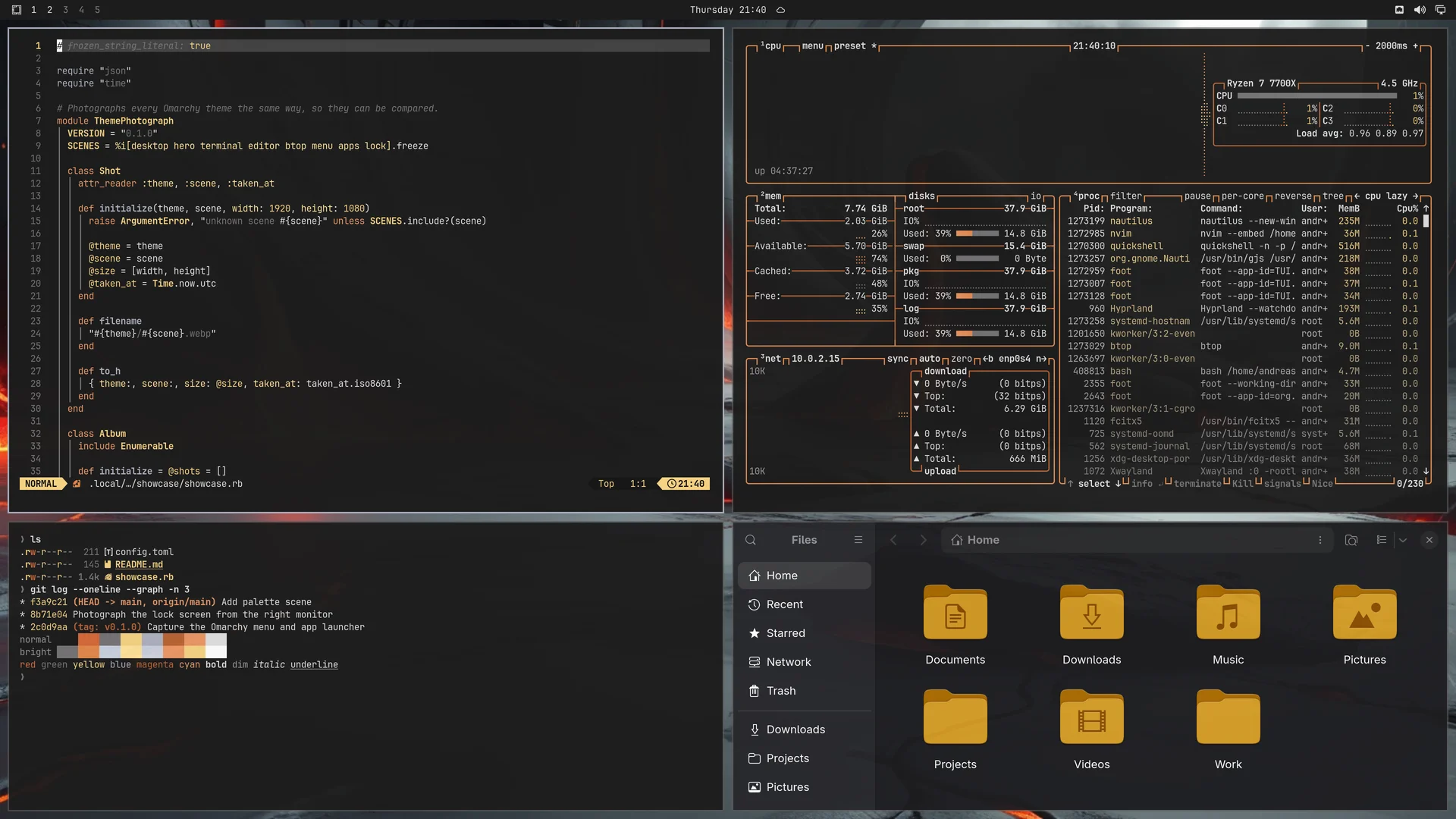Screen dimensions: 1456x819
Task: Toggle btop process tree view
Action: [1333, 196]
